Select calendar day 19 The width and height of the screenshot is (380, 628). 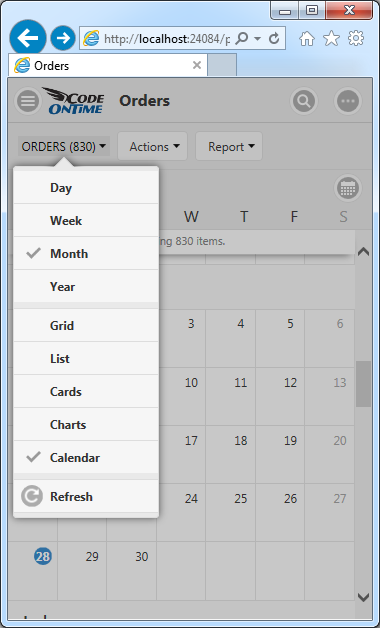point(280,455)
